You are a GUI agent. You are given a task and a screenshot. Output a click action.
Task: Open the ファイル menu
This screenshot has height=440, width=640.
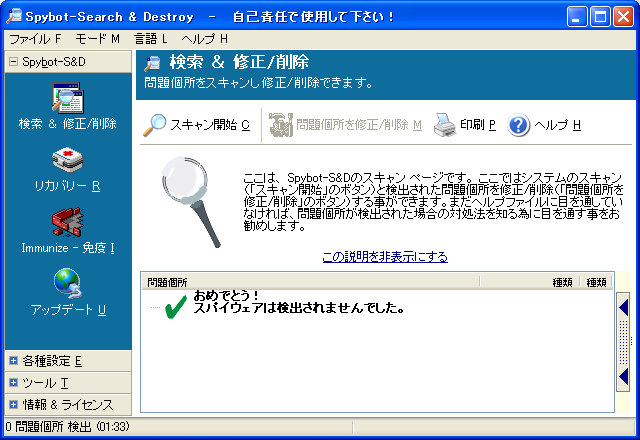coord(34,38)
